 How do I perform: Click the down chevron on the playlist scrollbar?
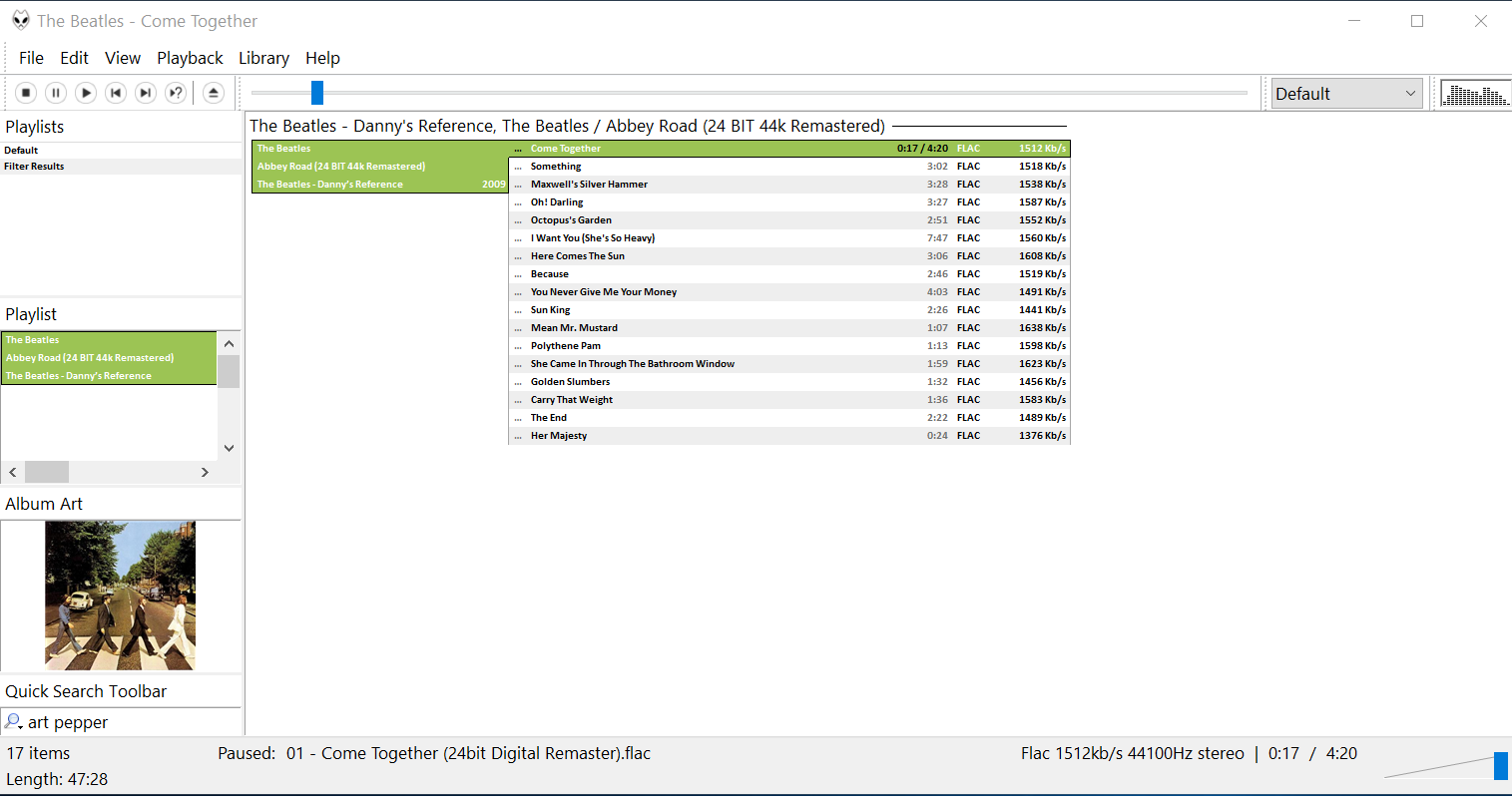229,448
